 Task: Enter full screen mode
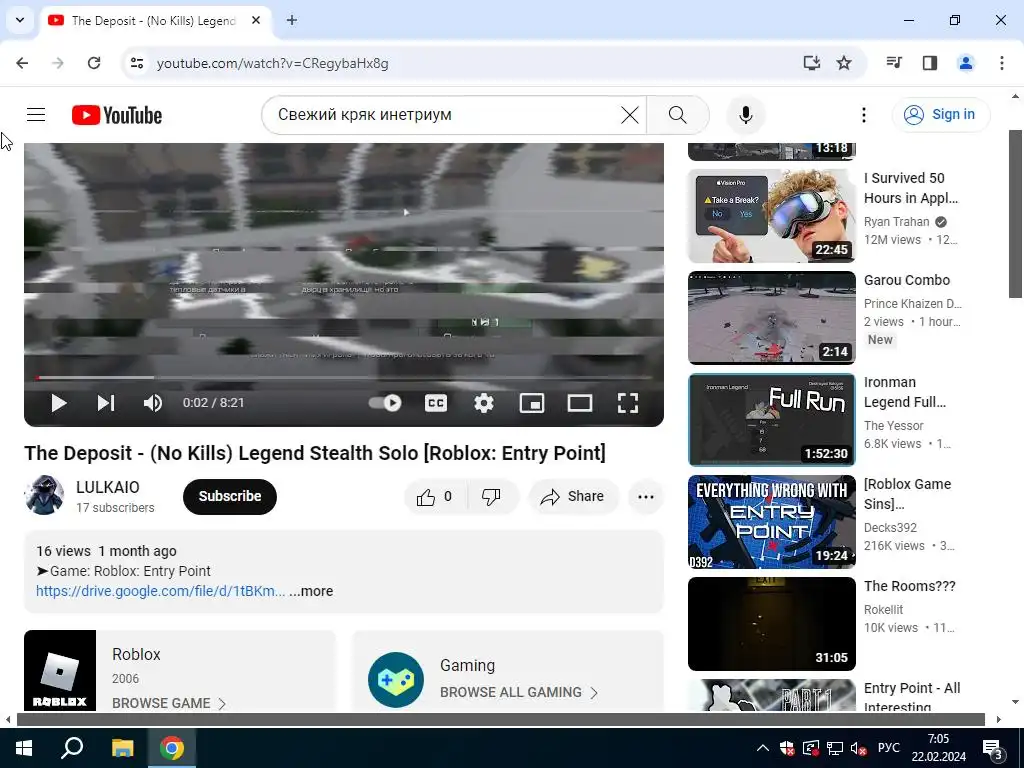click(628, 403)
